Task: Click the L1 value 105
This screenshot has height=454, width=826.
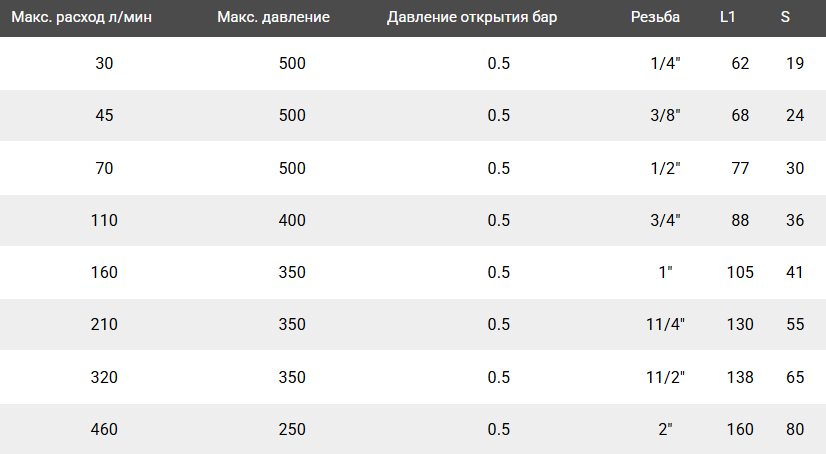Action: [x=741, y=273]
